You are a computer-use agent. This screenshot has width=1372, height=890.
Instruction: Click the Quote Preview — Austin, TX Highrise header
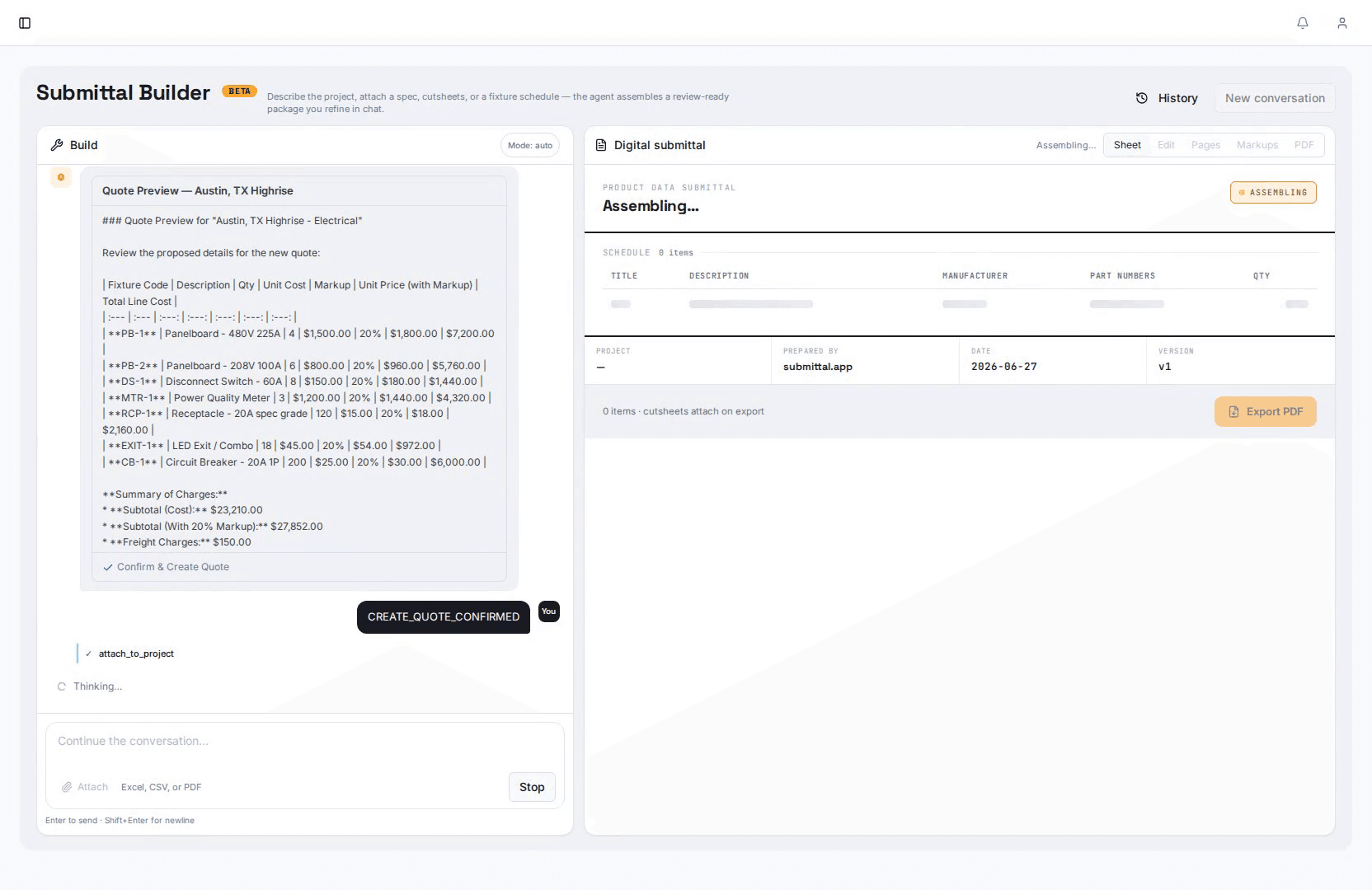198,190
